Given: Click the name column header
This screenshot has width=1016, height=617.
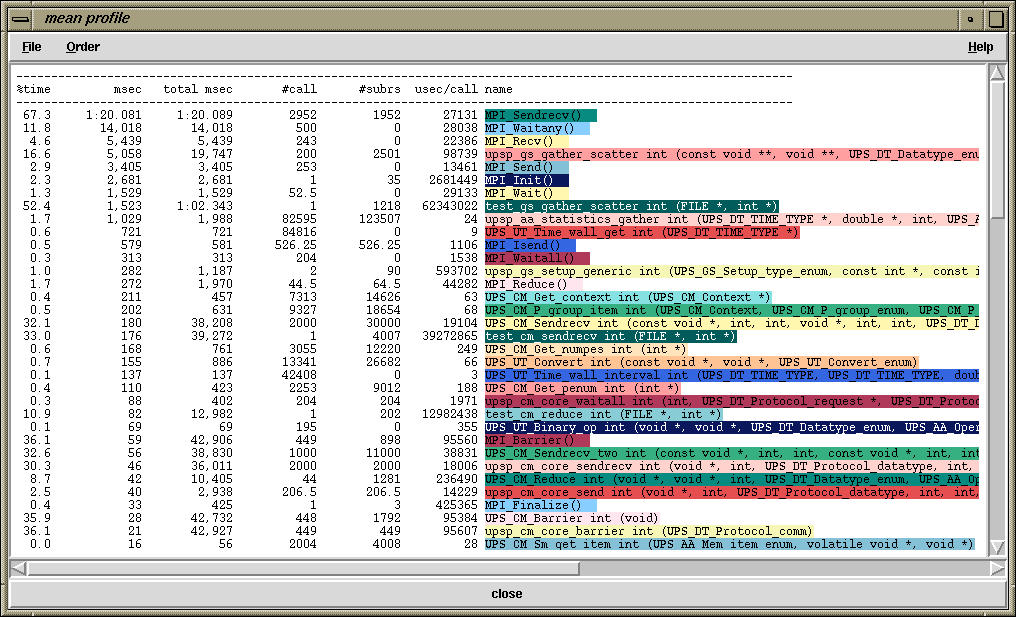Looking at the screenshot, I should point(498,89).
